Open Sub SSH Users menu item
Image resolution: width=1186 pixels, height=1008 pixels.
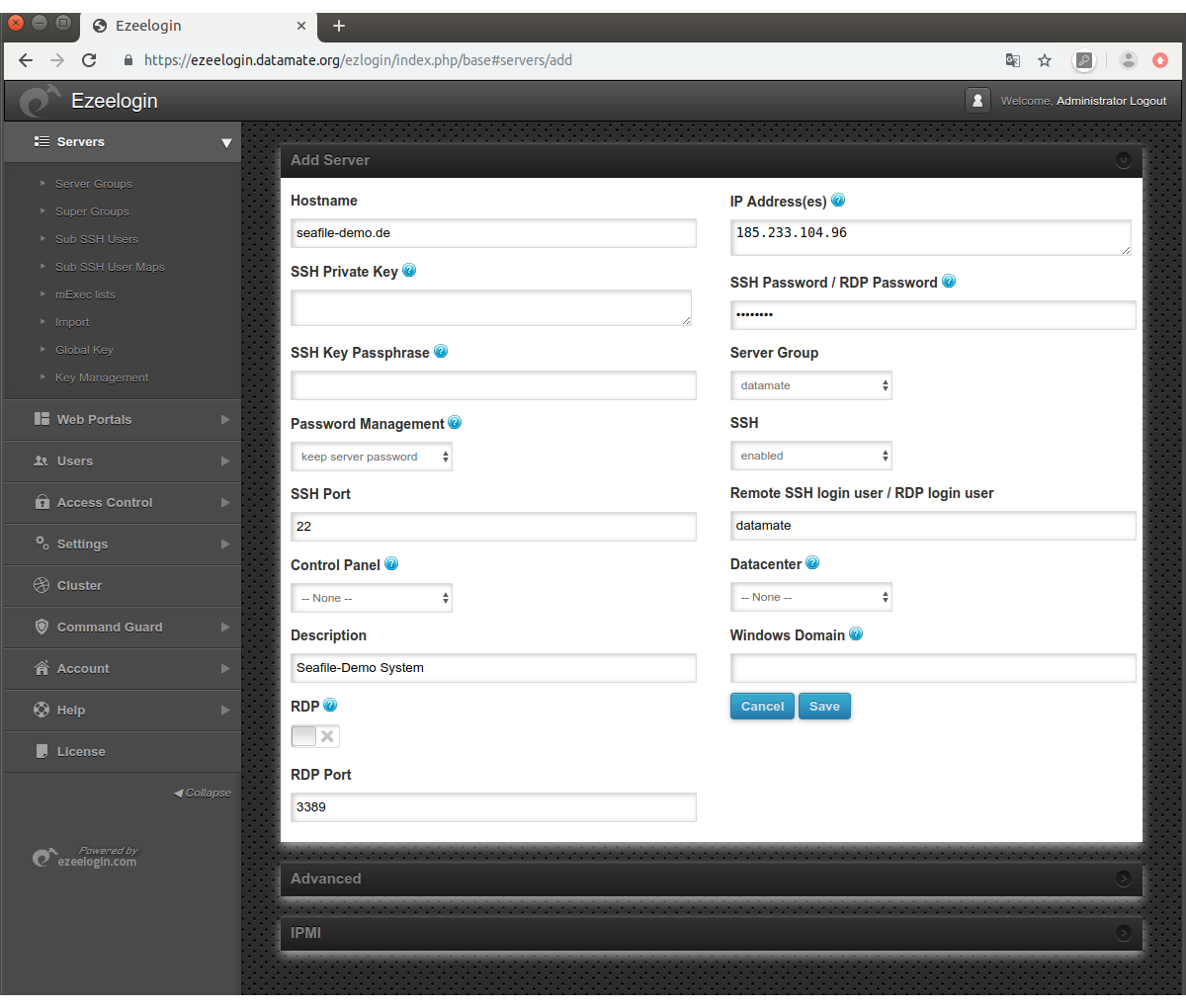(x=97, y=239)
